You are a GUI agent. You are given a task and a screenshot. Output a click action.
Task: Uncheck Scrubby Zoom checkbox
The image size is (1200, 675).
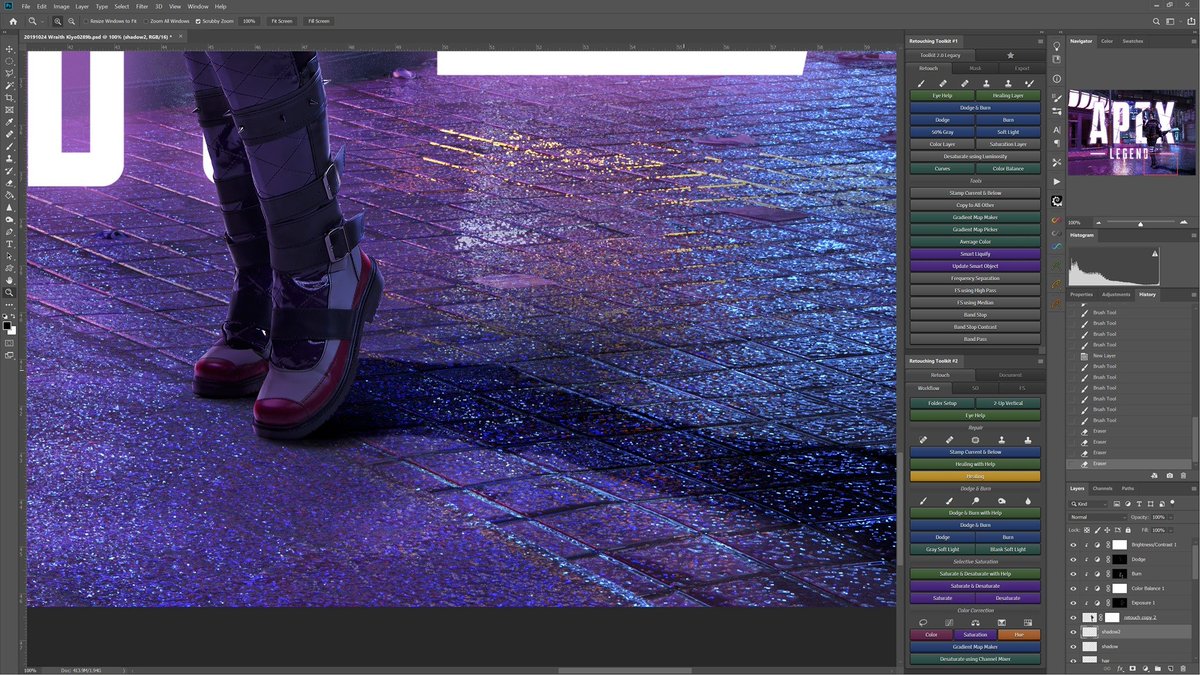click(x=198, y=21)
